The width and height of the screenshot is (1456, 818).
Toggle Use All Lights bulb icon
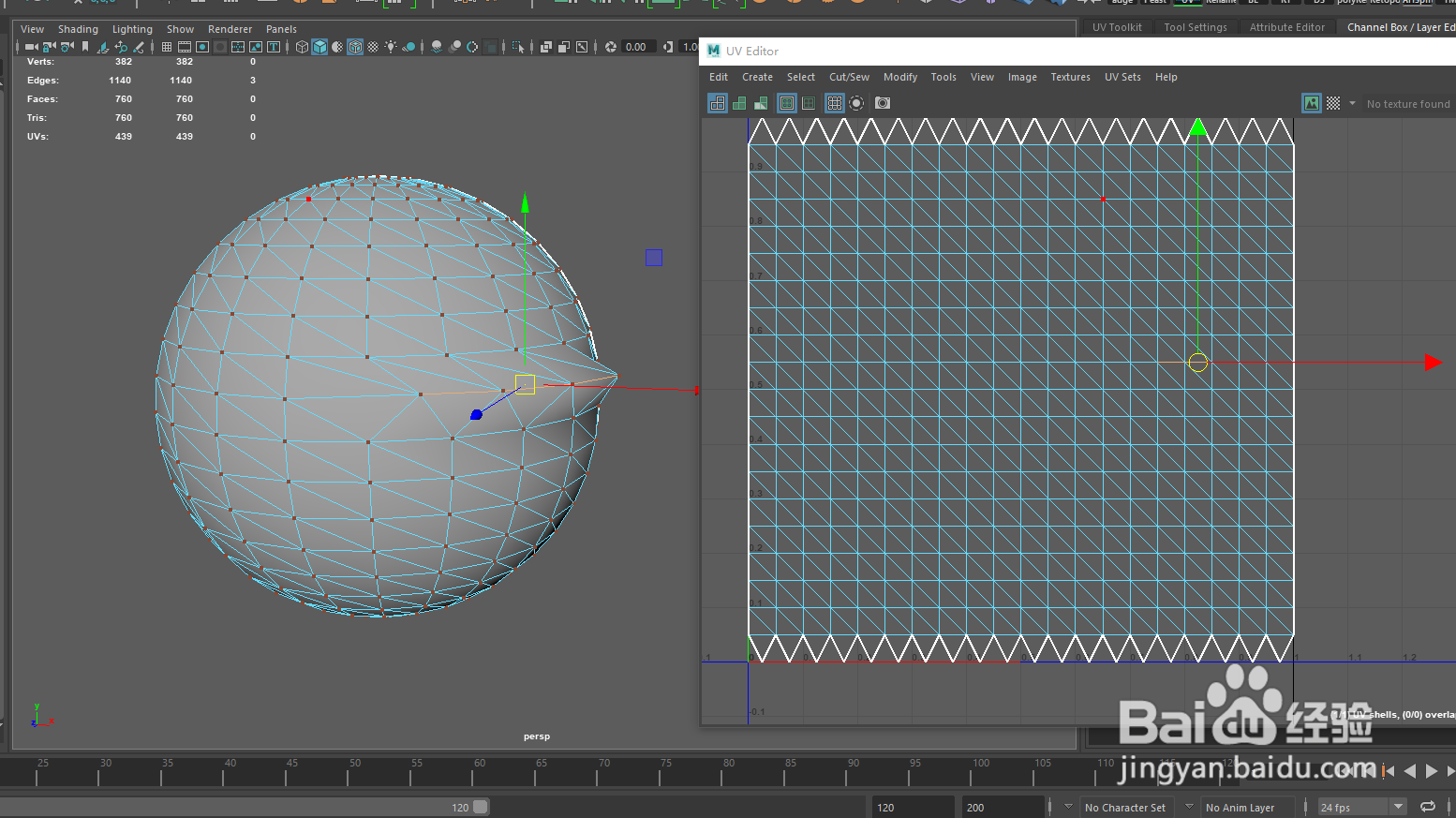391,47
